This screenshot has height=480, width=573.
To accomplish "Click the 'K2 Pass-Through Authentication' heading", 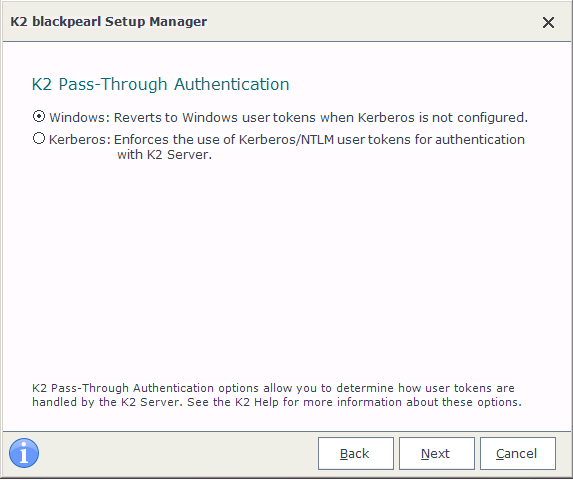I will [x=160, y=84].
